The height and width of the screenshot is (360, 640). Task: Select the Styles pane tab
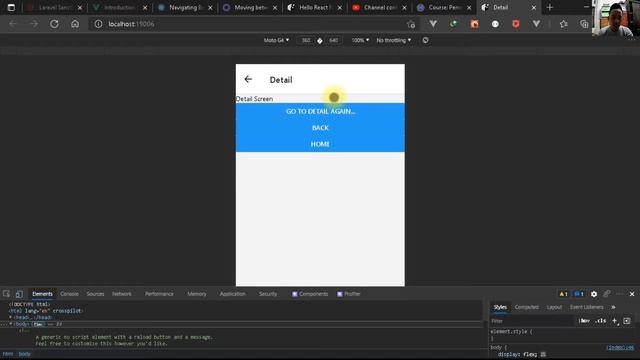[x=500, y=307]
